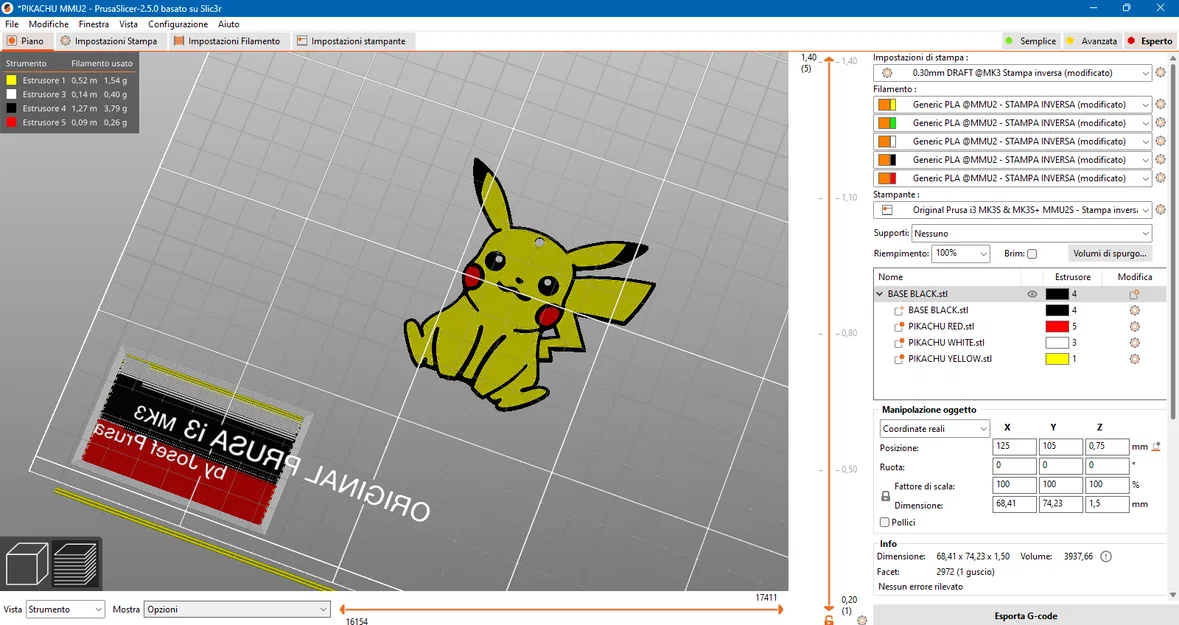Switch to Impostazioni Filamento tab
Image resolution: width=1179 pixels, height=625 pixels.
click(227, 41)
